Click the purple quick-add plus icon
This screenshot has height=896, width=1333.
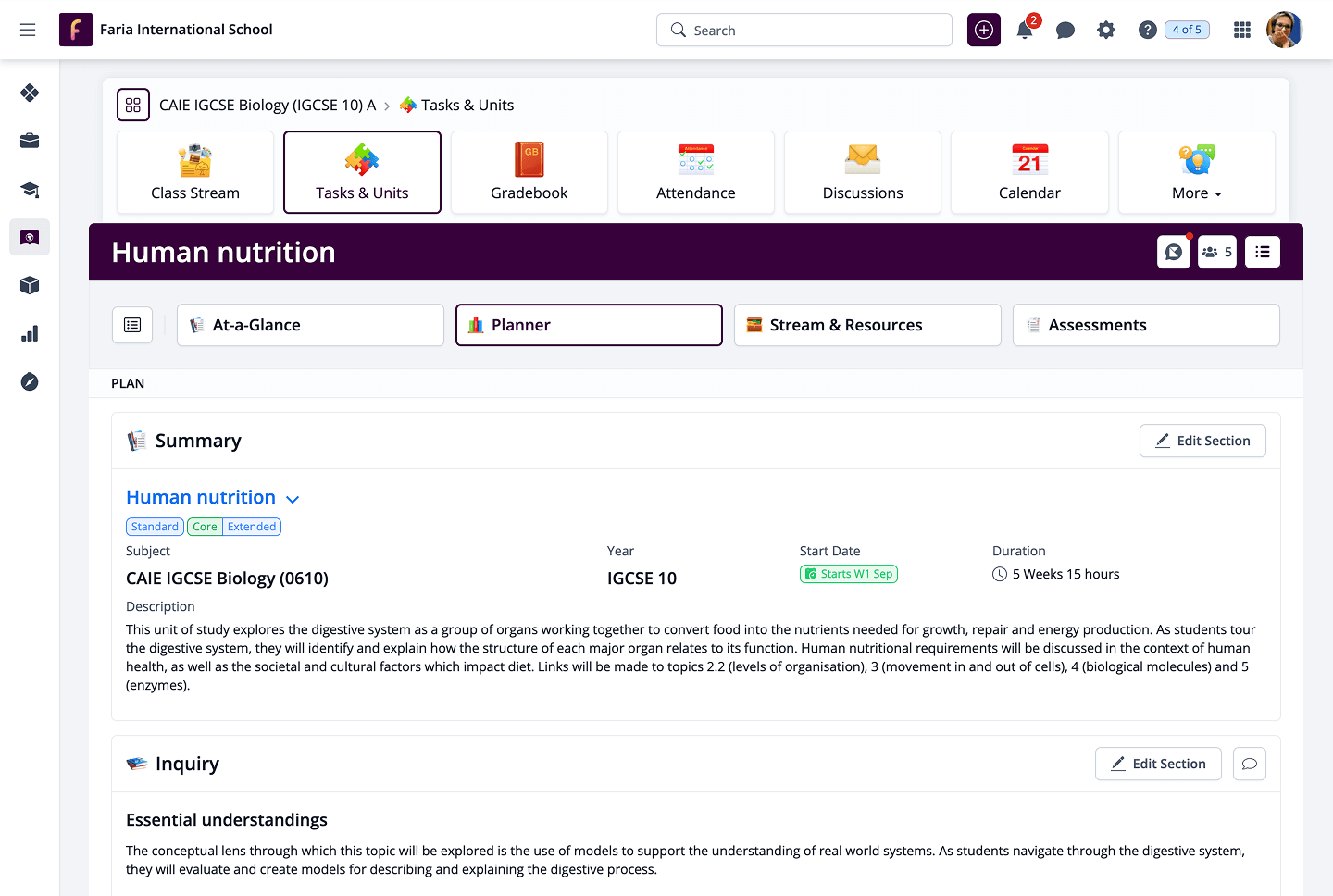pos(984,31)
